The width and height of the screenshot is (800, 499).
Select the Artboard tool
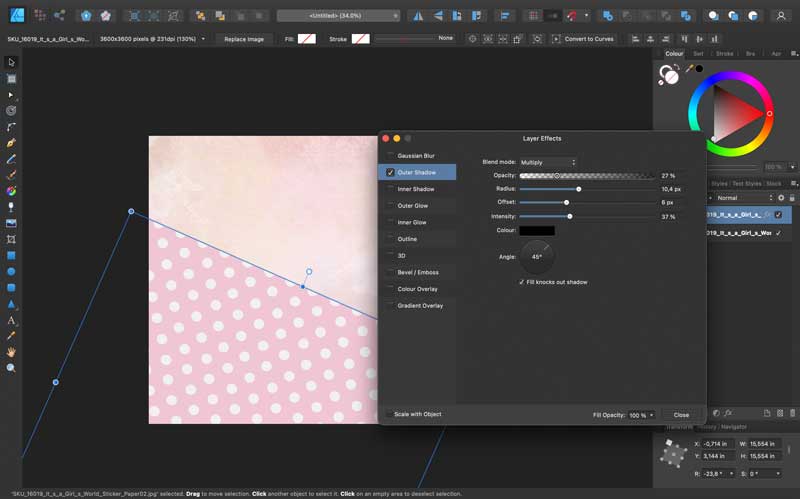[x=11, y=79]
